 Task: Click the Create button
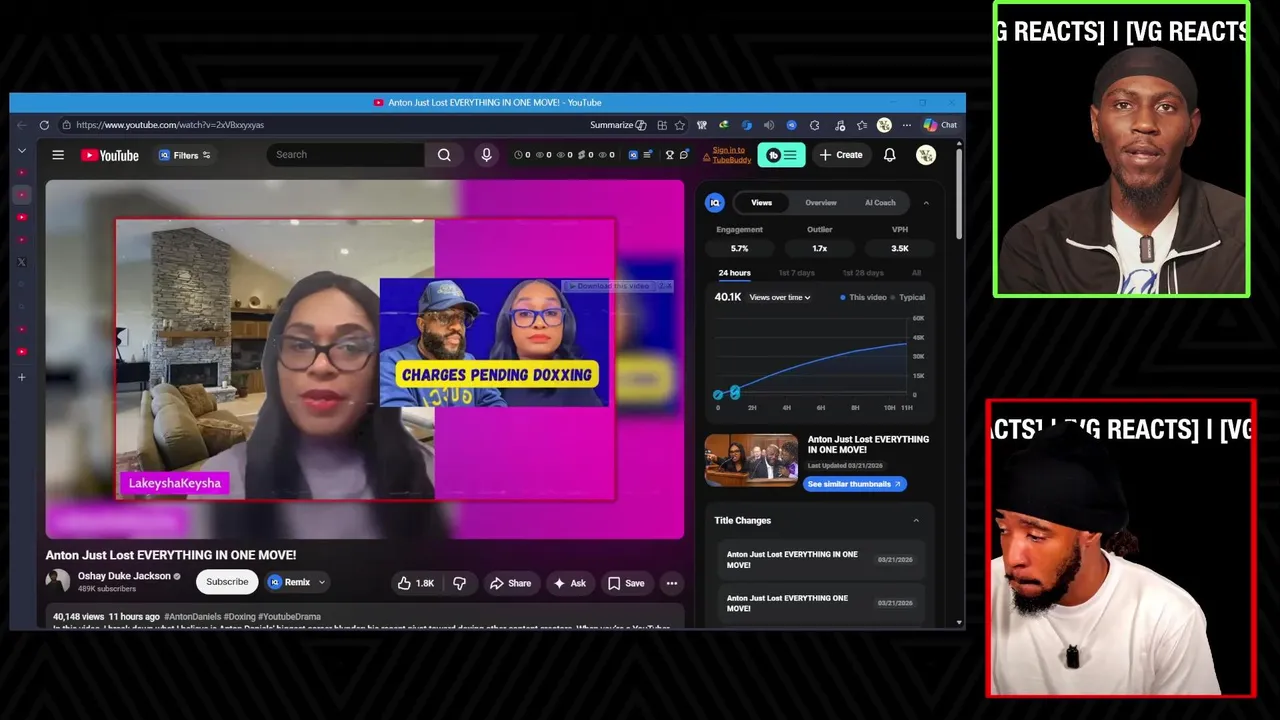click(x=840, y=155)
